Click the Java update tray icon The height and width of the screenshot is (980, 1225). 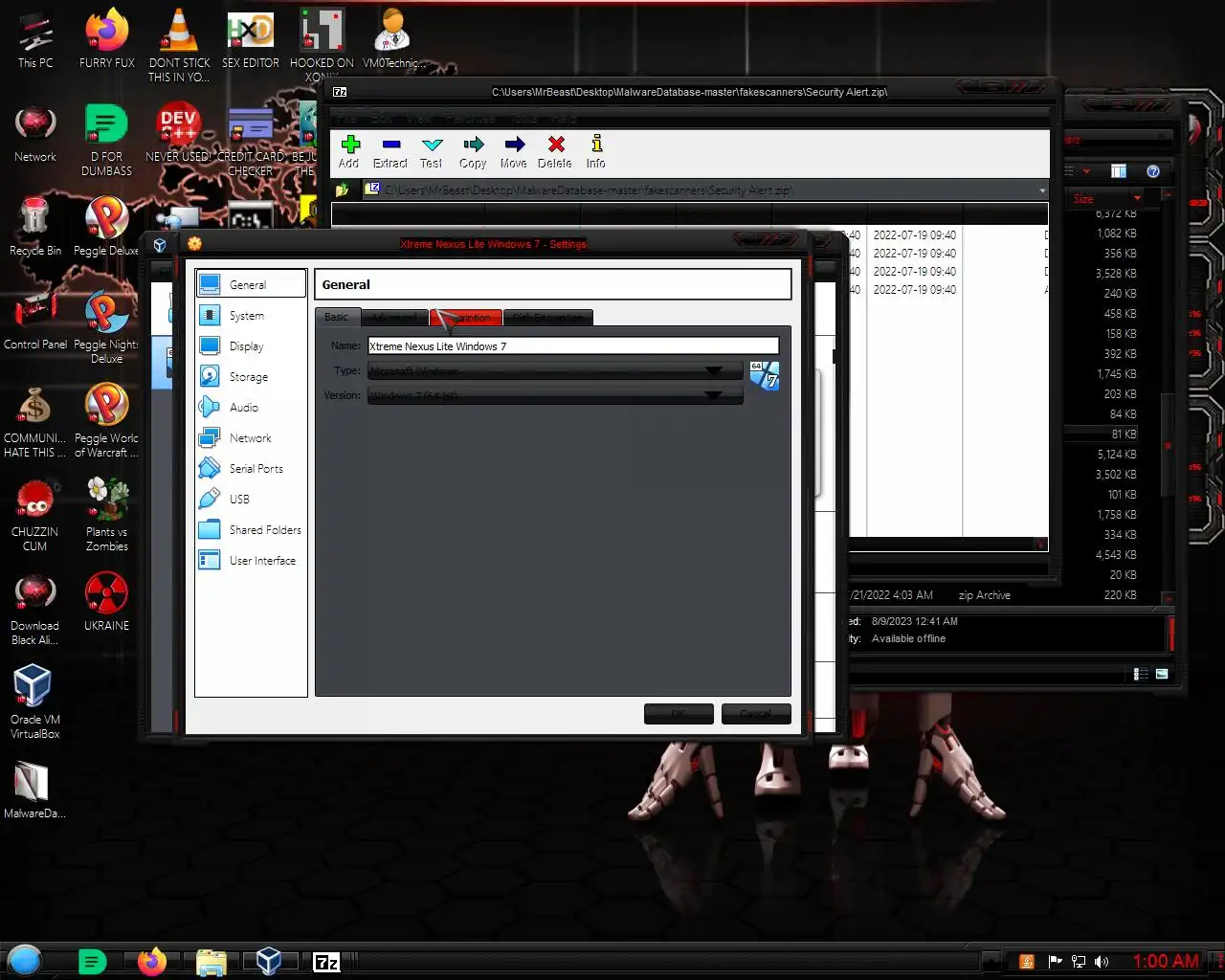point(1027,962)
